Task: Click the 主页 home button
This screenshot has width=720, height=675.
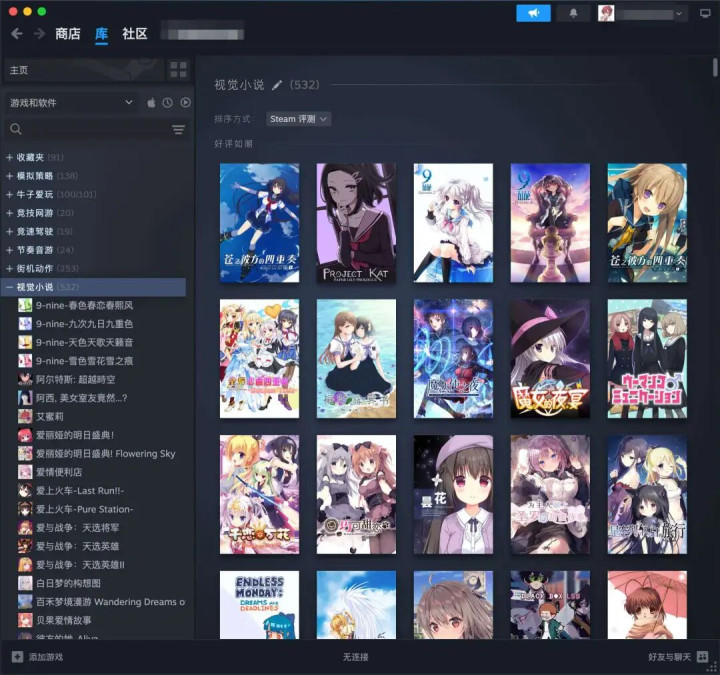Action: pyautogui.click(x=80, y=70)
